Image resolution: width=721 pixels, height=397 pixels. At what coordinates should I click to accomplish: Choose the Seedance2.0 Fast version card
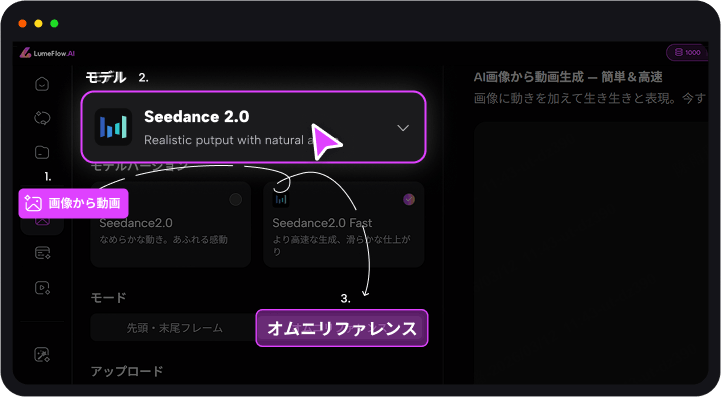(x=343, y=224)
